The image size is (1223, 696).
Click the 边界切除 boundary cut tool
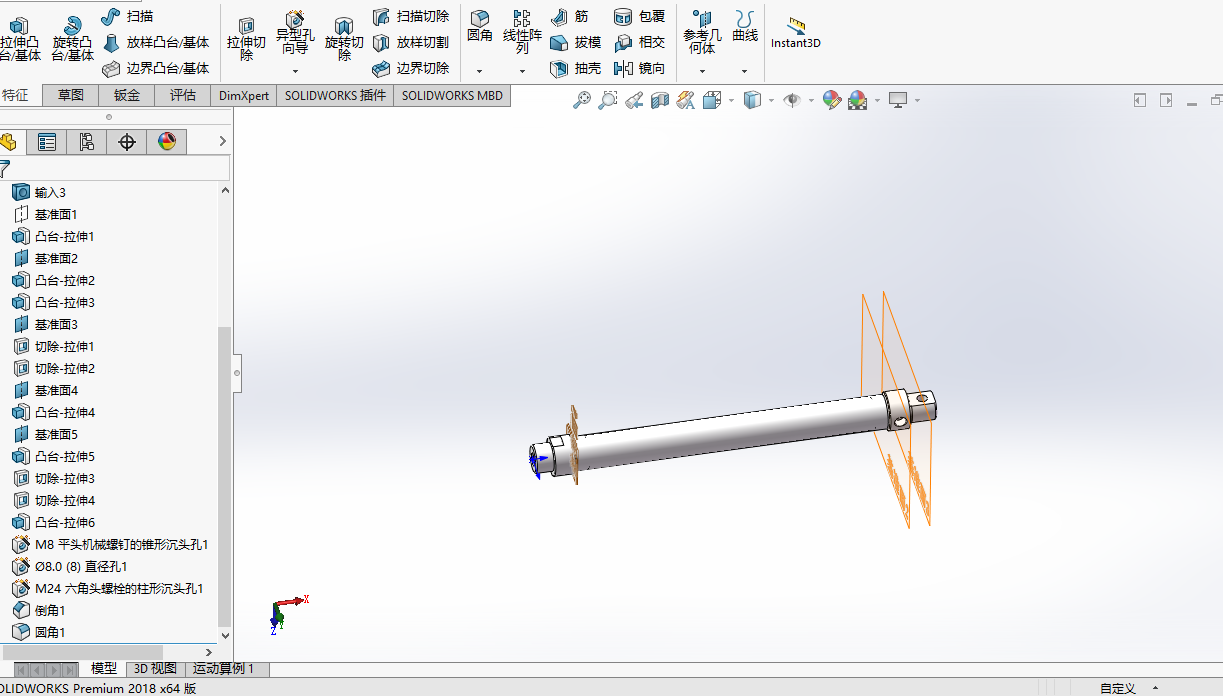point(411,69)
